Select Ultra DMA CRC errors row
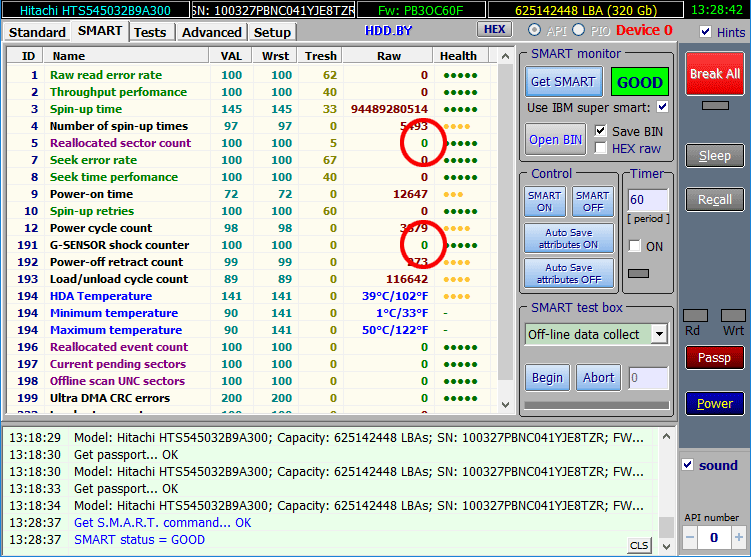 point(251,398)
